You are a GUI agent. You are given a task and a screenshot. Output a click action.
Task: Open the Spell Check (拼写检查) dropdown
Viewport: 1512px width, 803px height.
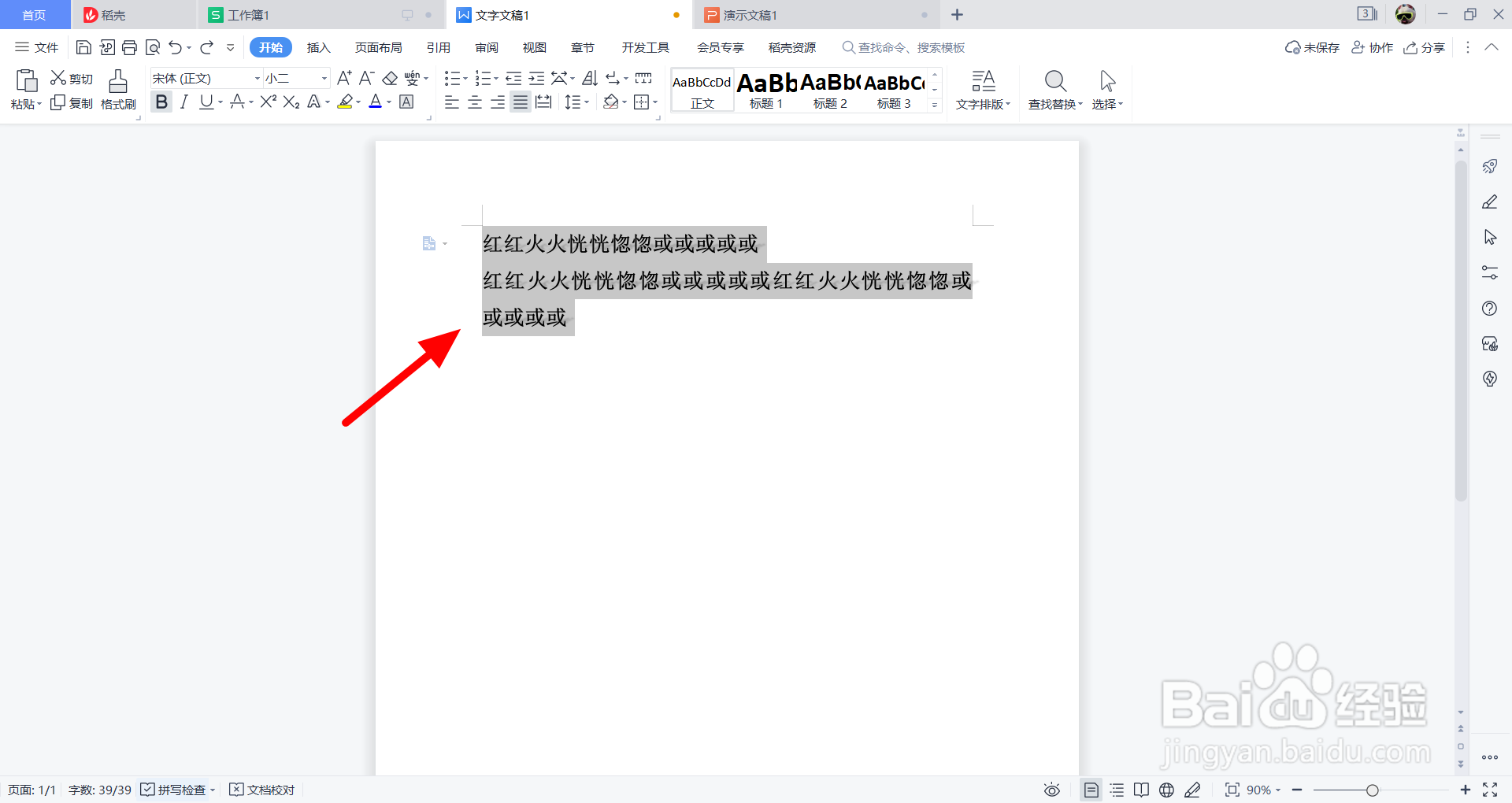[213, 790]
